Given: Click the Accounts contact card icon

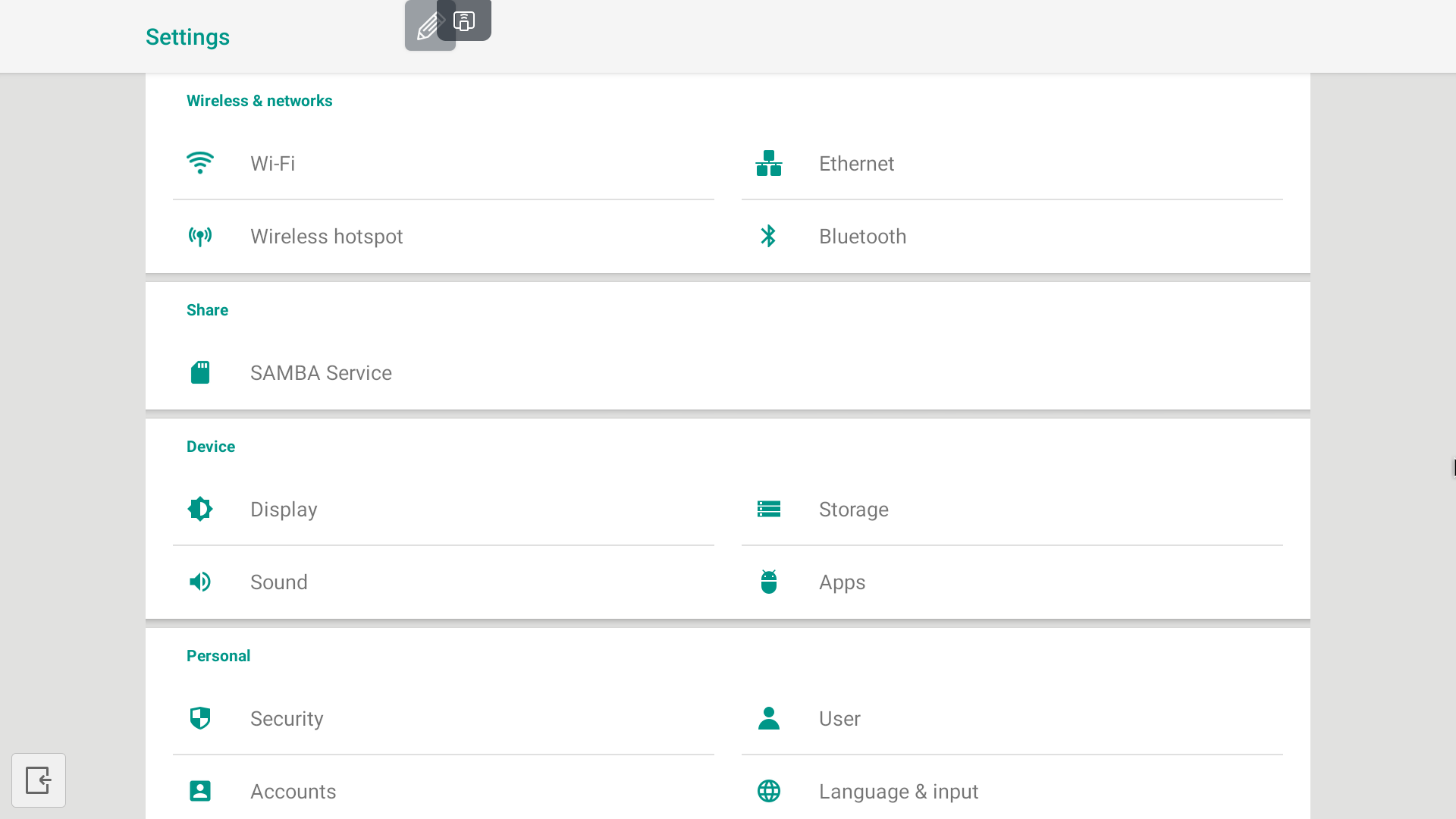Looking at the screenshot, I should [200, 791].
